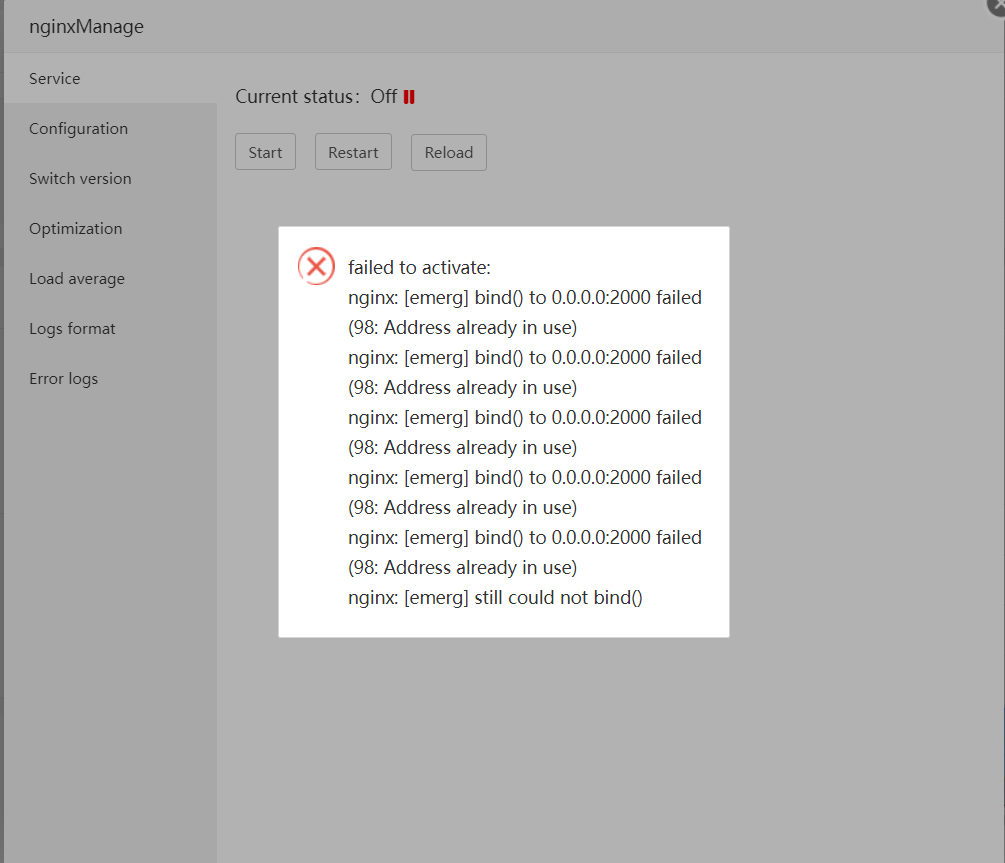Image resolution: width=1005 pixels, height=863 pixels.
Task: Select Switch version in sidebar
Action: [80, 178]
